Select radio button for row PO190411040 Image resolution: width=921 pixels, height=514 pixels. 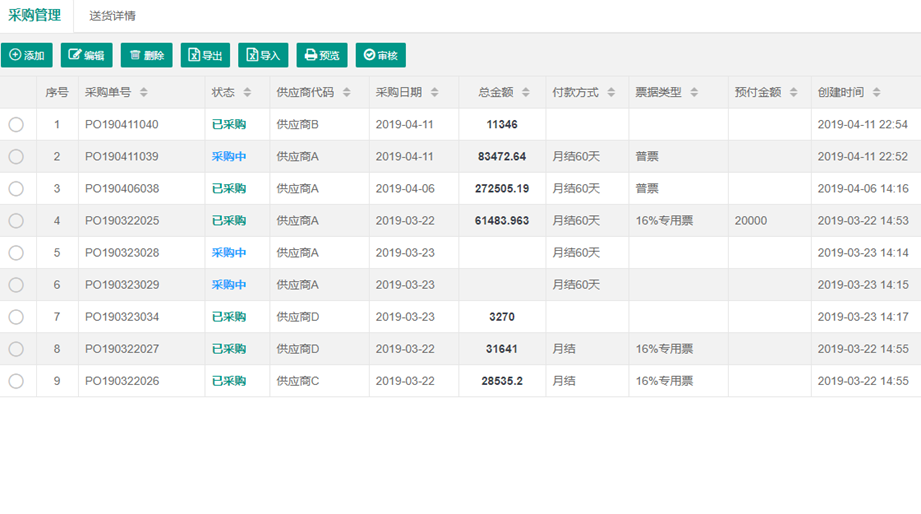click(16, 125)
